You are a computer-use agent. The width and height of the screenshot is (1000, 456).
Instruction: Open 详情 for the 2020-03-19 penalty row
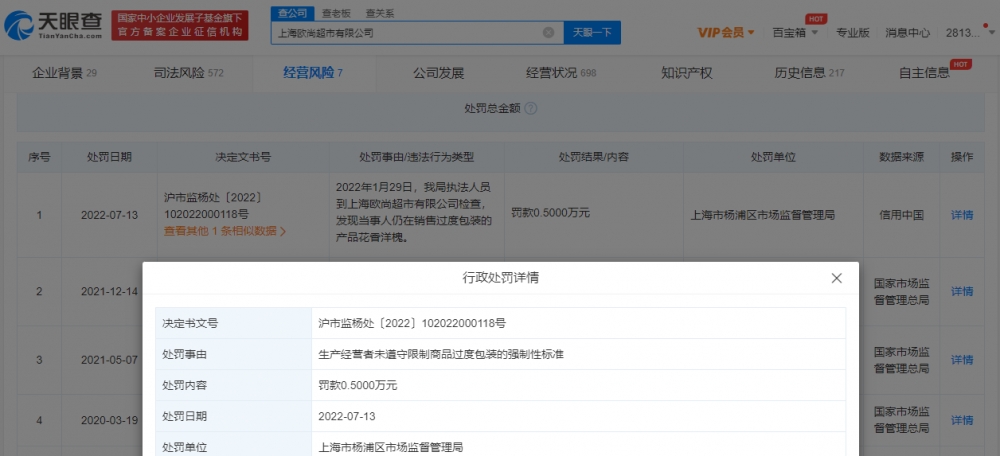point(962,420)
